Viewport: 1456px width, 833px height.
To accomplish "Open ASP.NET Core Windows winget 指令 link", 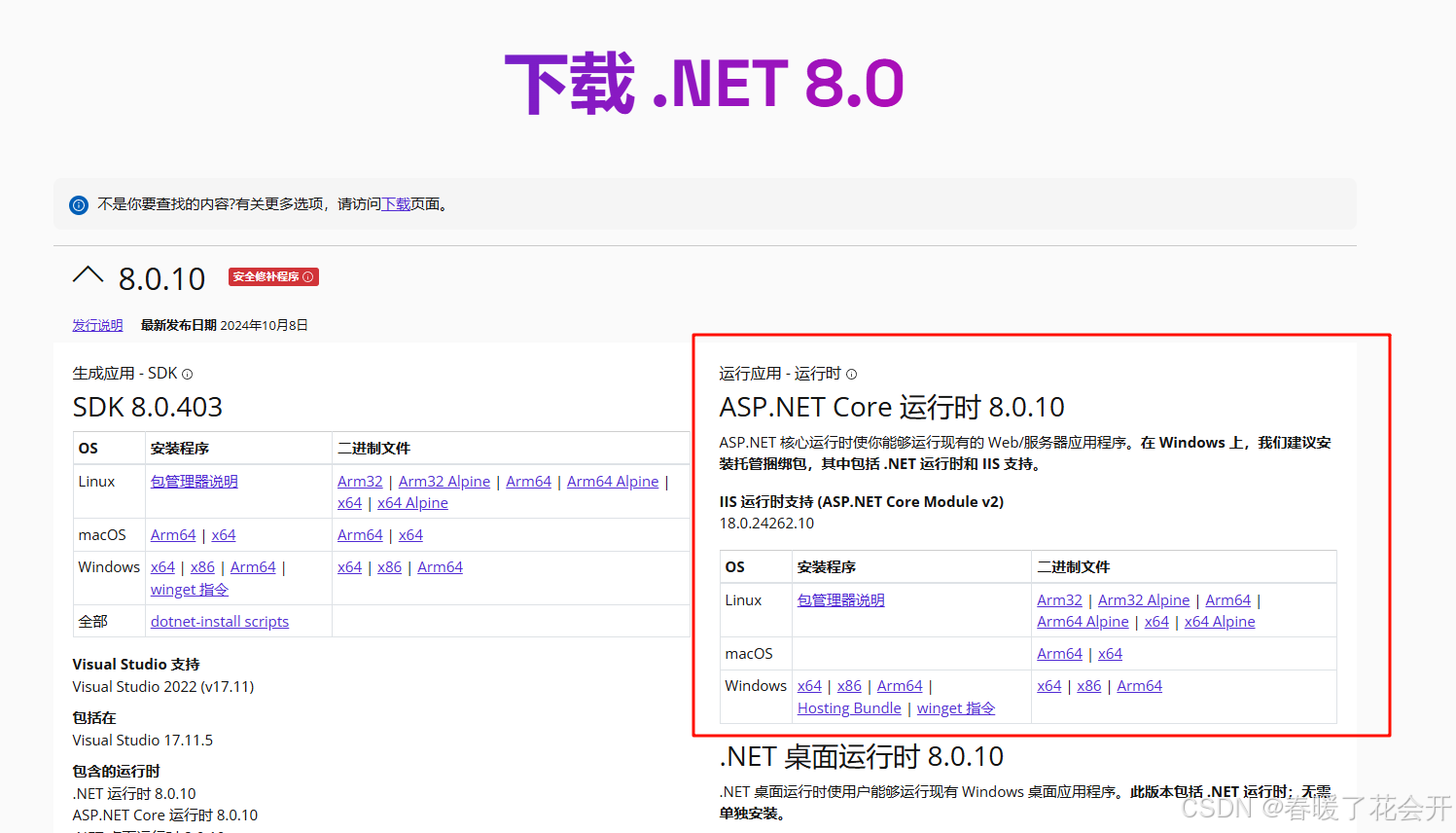I will coord(956,708).
